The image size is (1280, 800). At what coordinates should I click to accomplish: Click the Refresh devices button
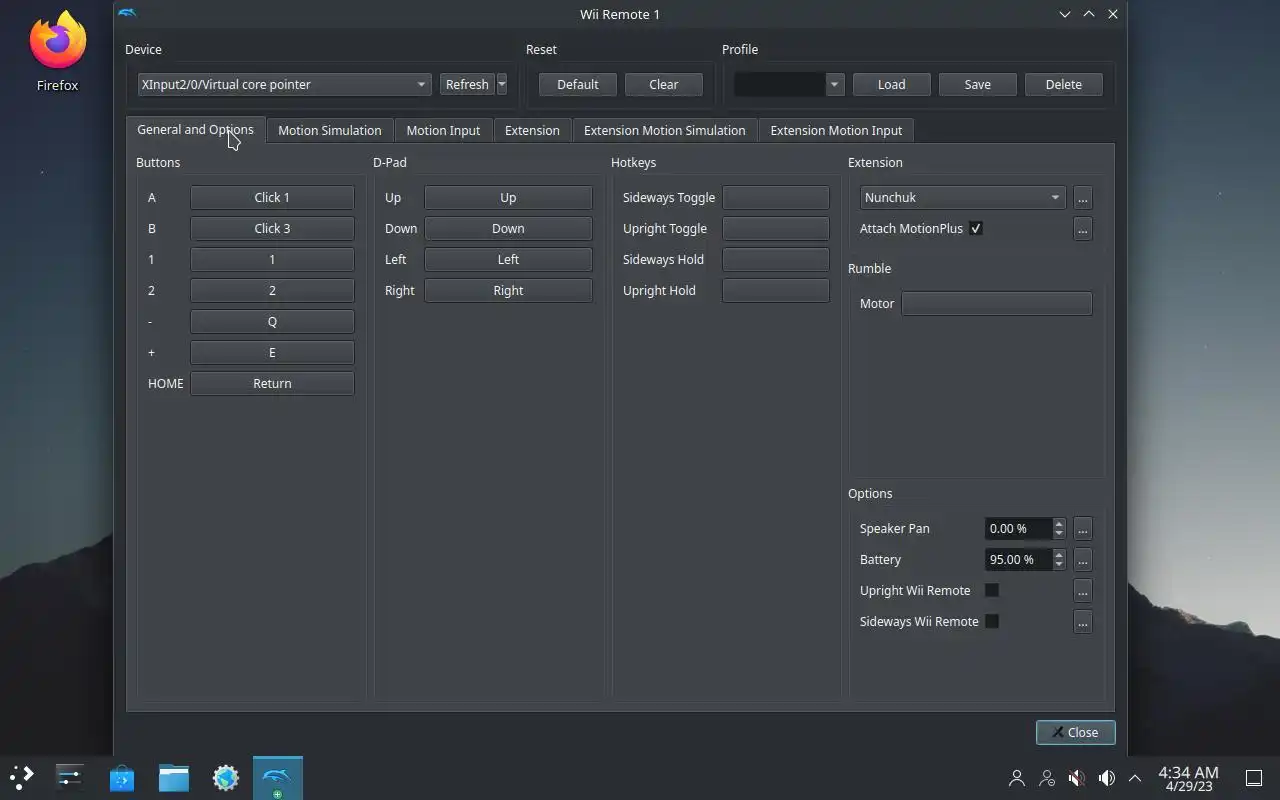click(x=467, y=85)
